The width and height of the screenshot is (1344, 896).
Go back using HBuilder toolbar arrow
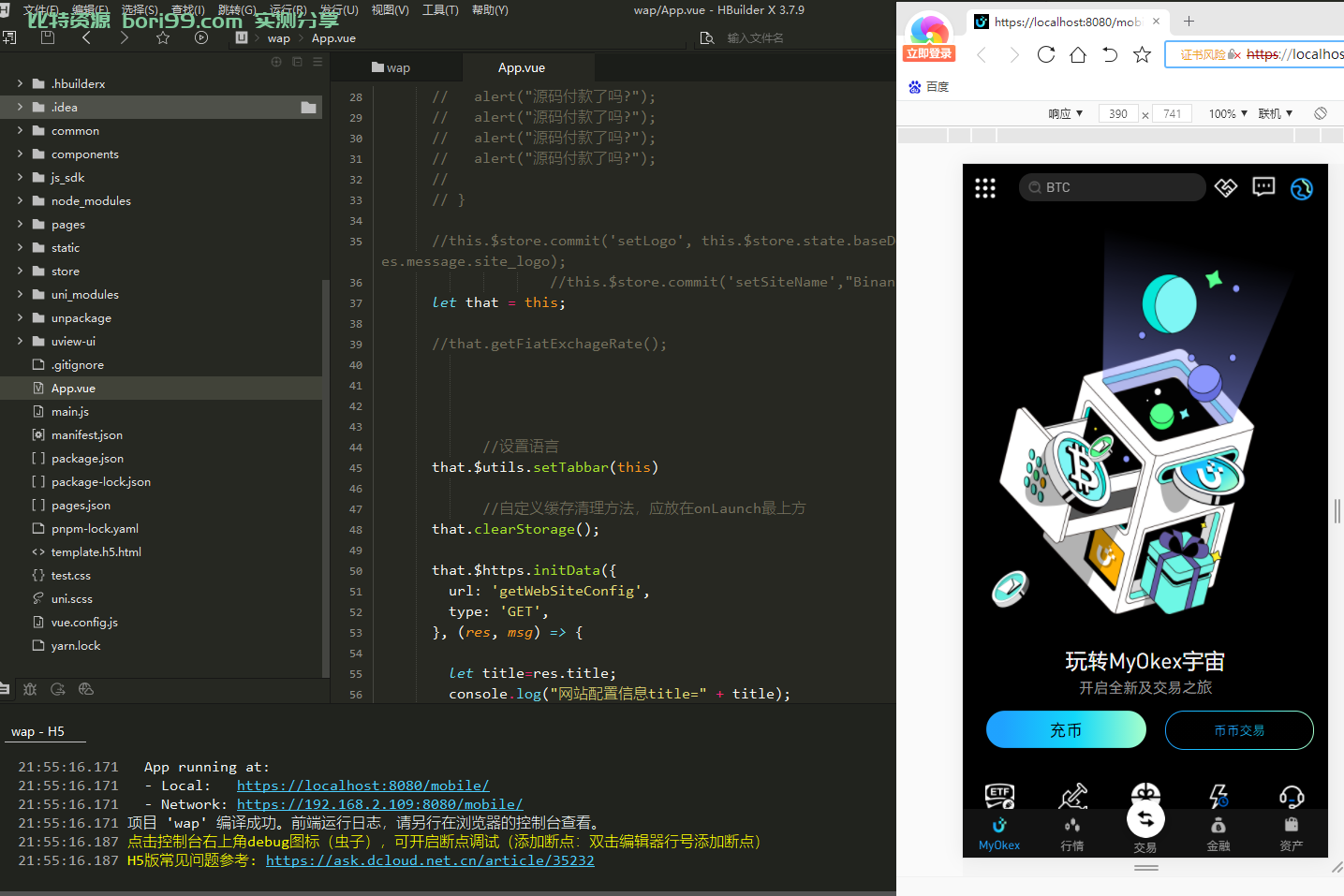[86, 37]
